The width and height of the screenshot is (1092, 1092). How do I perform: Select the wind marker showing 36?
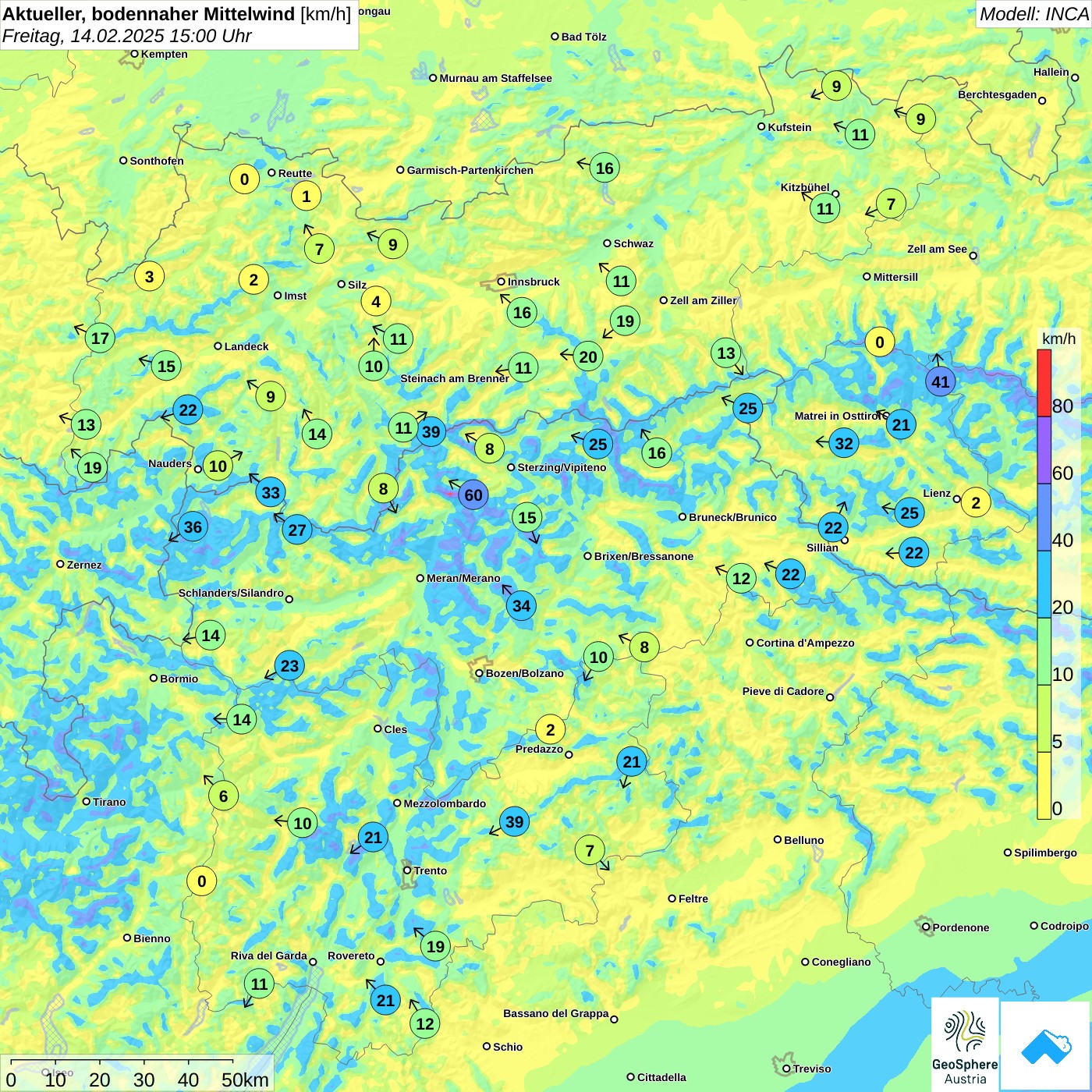point(193,527)
